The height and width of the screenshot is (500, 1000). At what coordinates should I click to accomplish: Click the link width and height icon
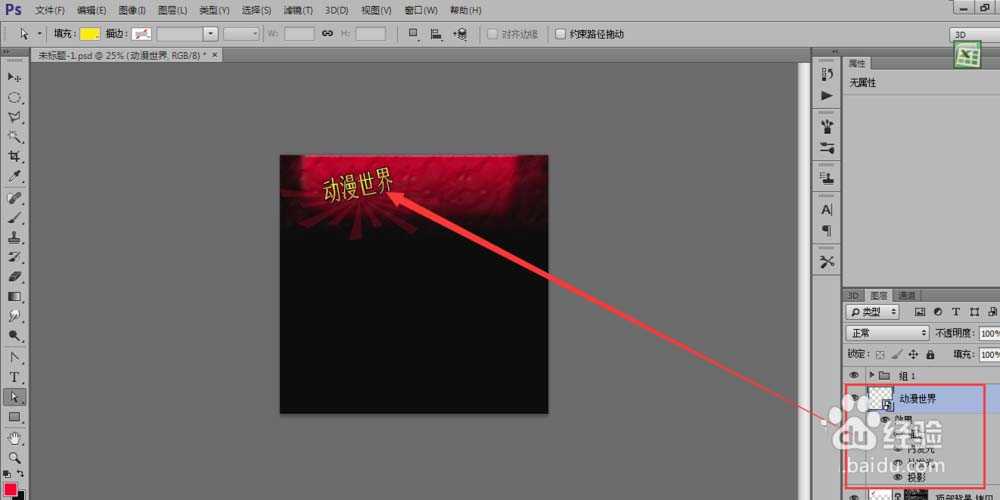click(x=326, y=34)
